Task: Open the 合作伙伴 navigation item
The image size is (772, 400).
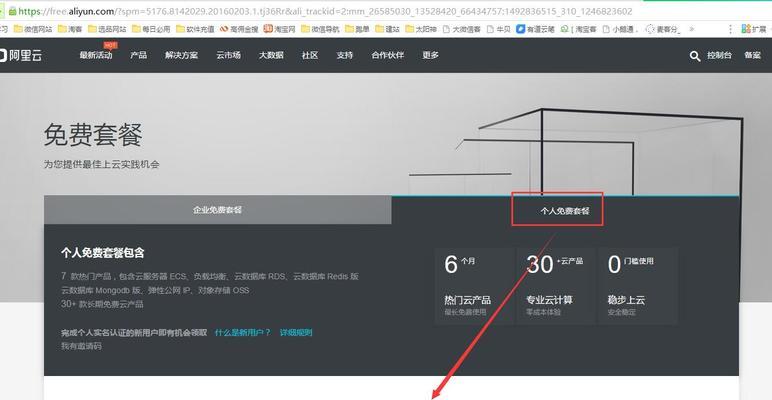Action: coord(387,55)
